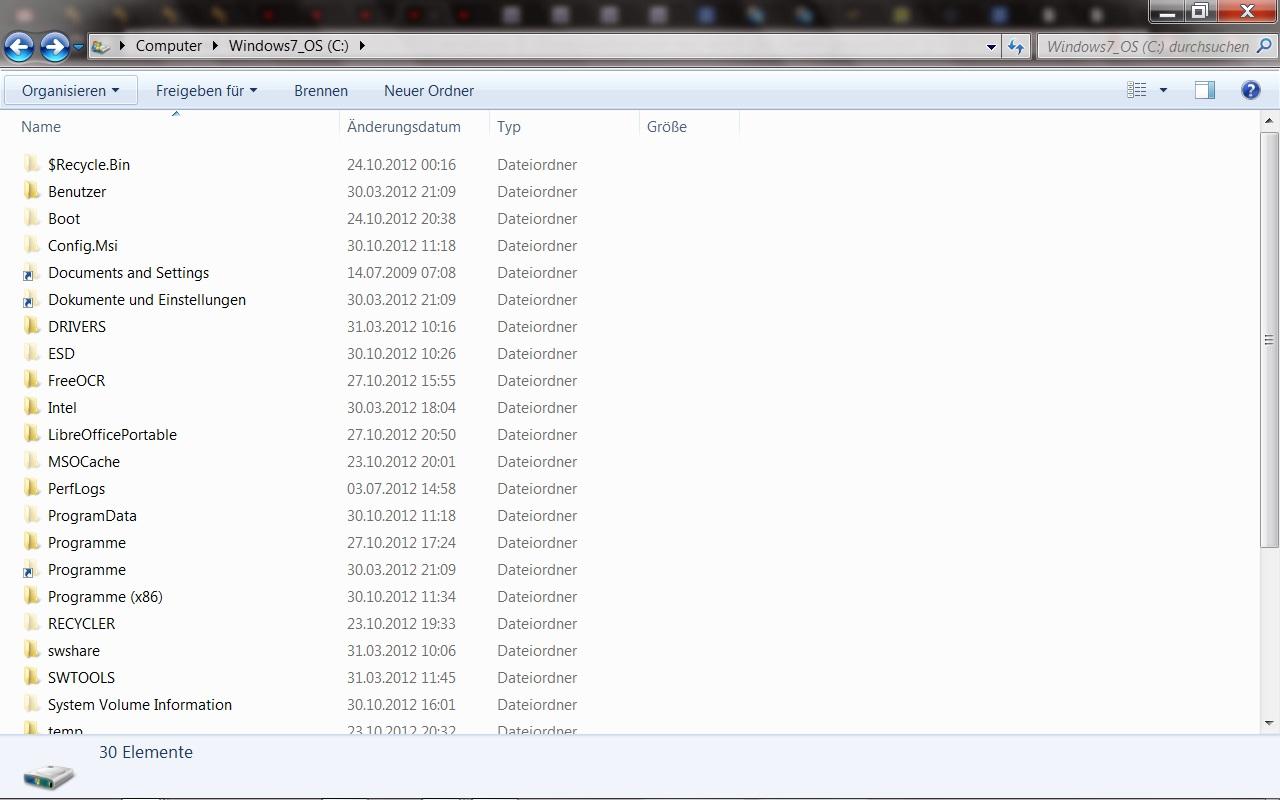Refresh the folder view in address bar
Image resolution: width=1280 pixels, height=800 pixels.
(1016, 46)
